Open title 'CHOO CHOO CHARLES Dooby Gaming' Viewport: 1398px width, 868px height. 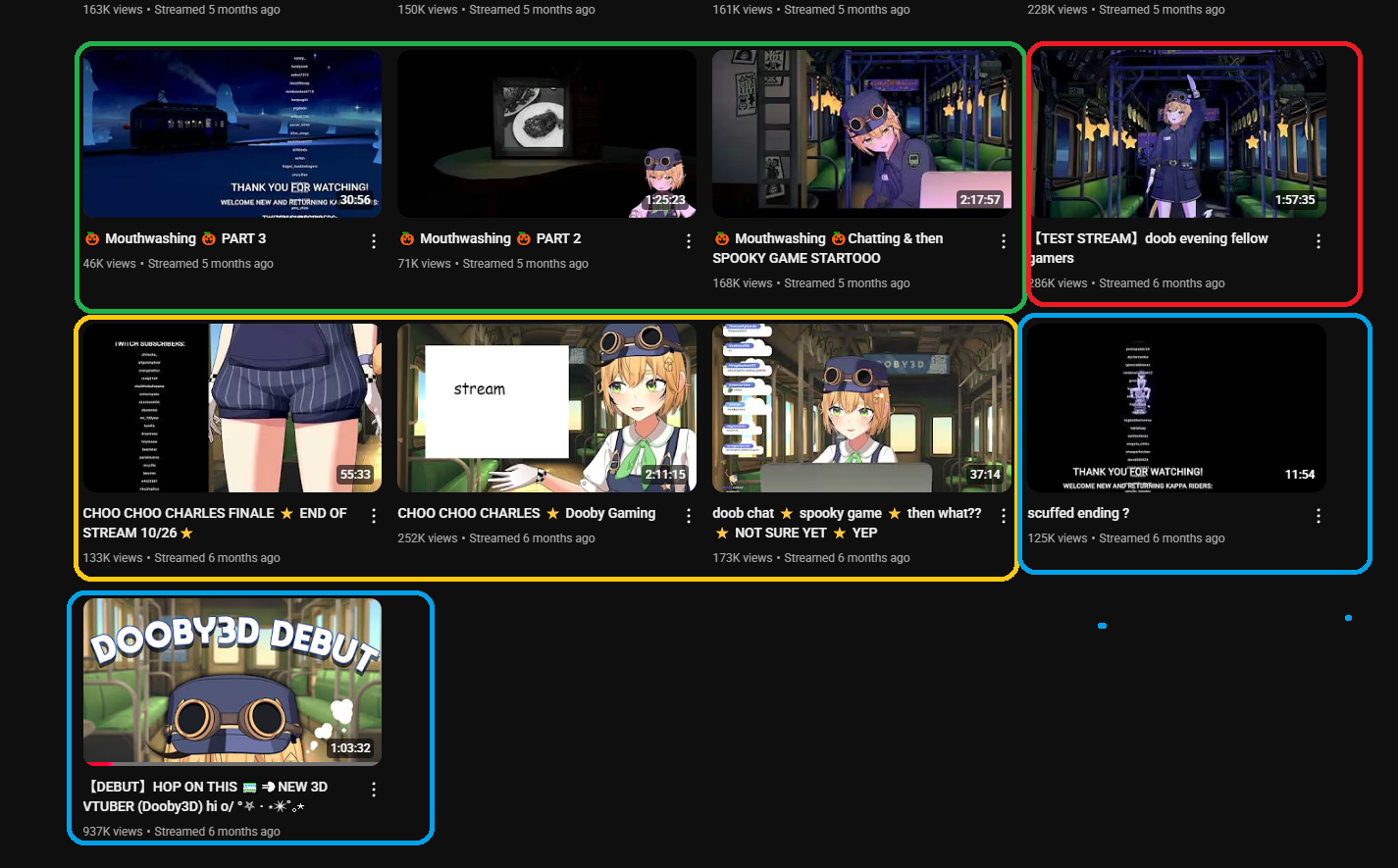[x=527, y=513]
